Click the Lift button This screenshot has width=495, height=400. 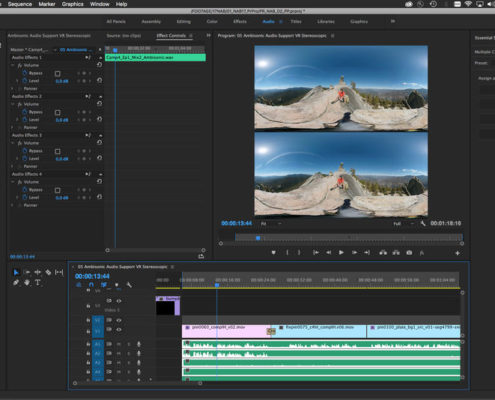click(383, 253)
